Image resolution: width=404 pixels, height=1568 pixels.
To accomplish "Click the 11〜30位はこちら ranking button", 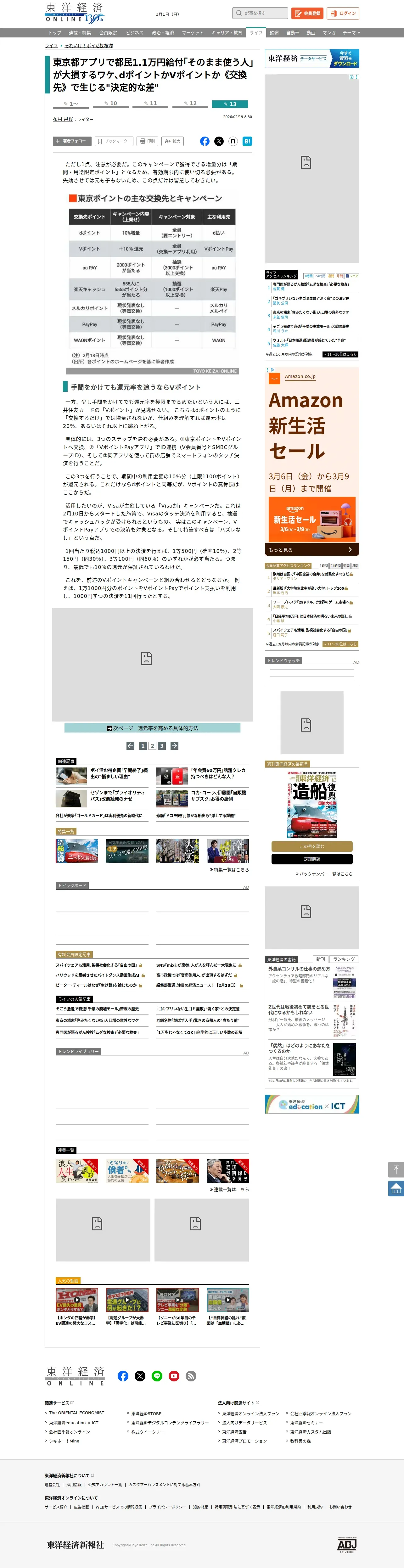I will [x=340, y=354].
